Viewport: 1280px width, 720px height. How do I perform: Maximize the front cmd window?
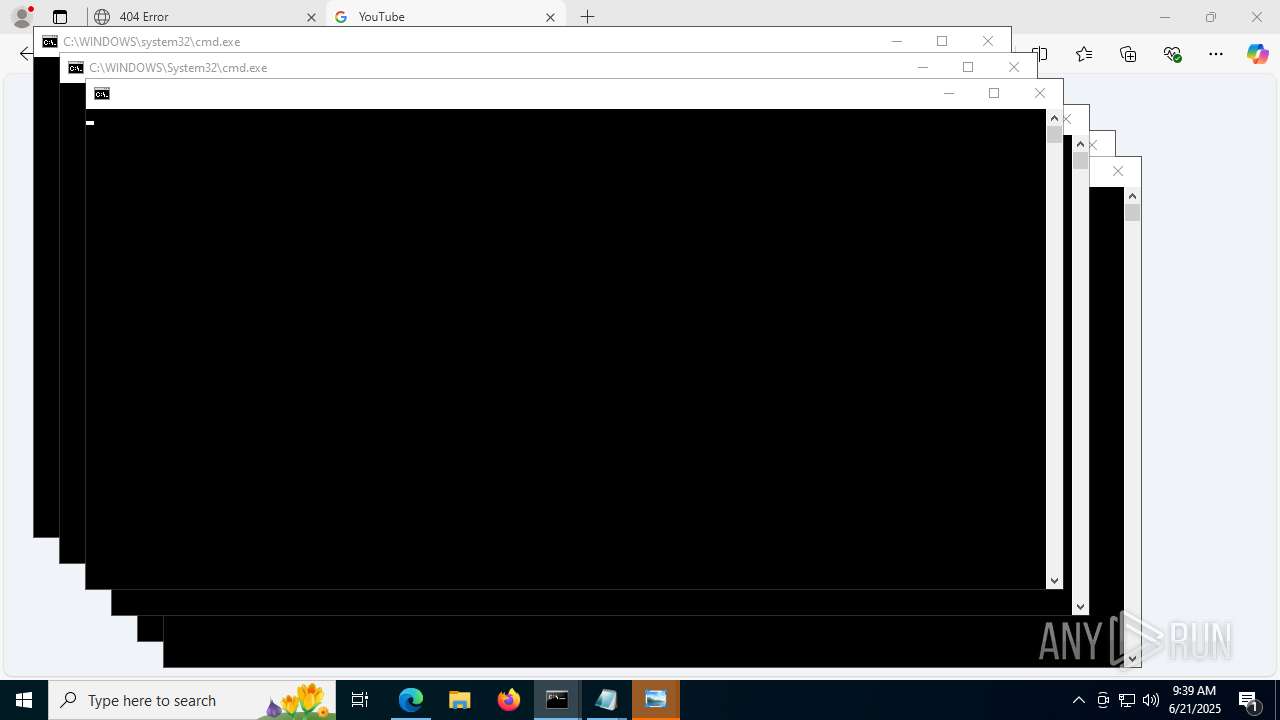pyautogui.click(x=994, y=93)
